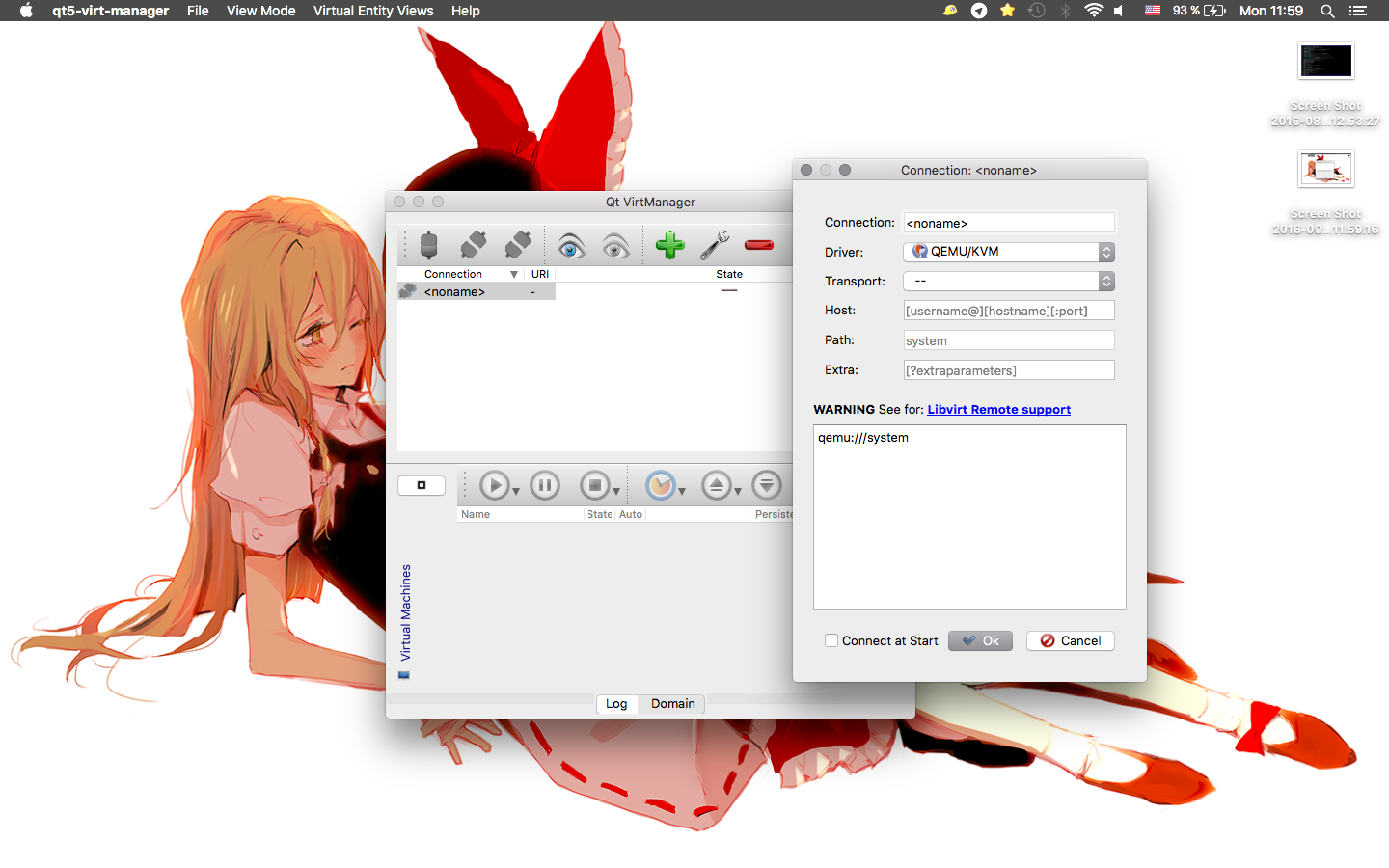The image size is (1389, 868).
Task: Start the virtual machine with play button
Action: click(495, 485)
